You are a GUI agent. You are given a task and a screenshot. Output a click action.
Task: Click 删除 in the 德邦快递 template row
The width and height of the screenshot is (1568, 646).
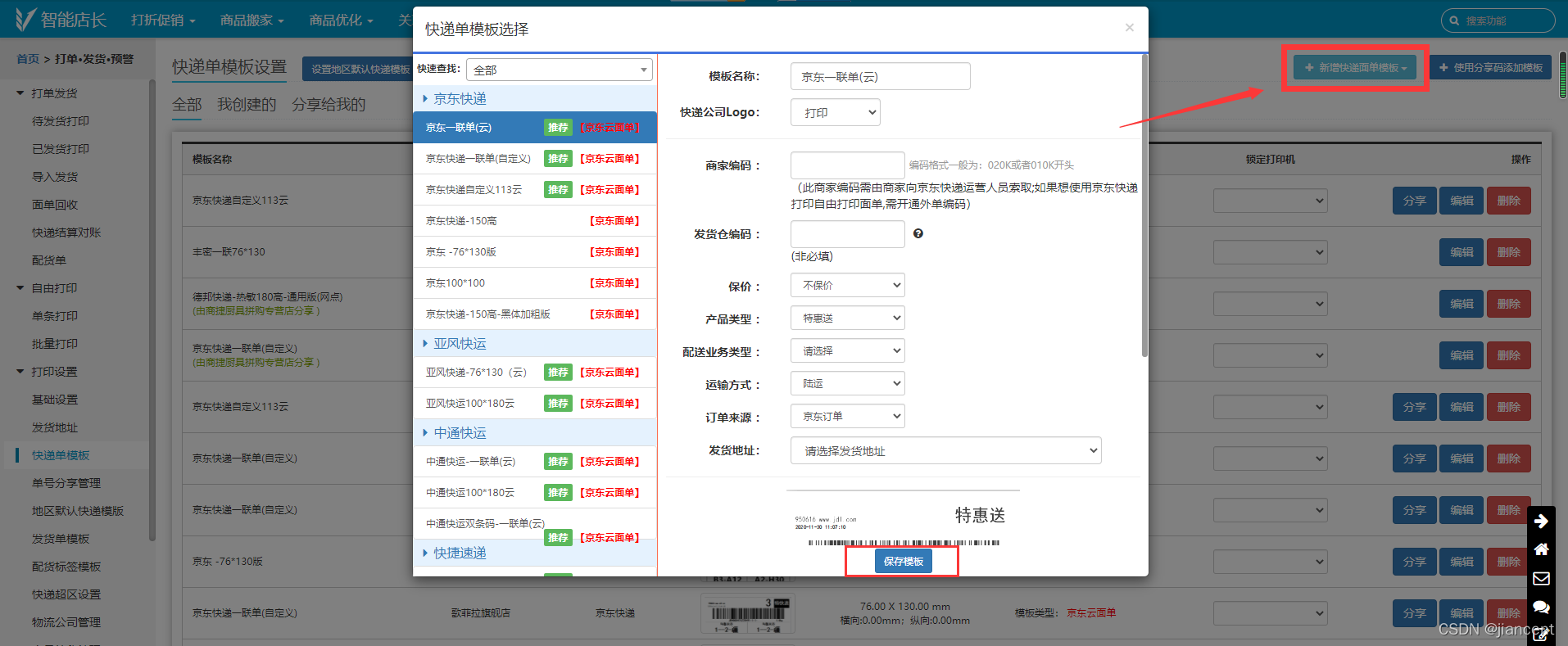1509,304
